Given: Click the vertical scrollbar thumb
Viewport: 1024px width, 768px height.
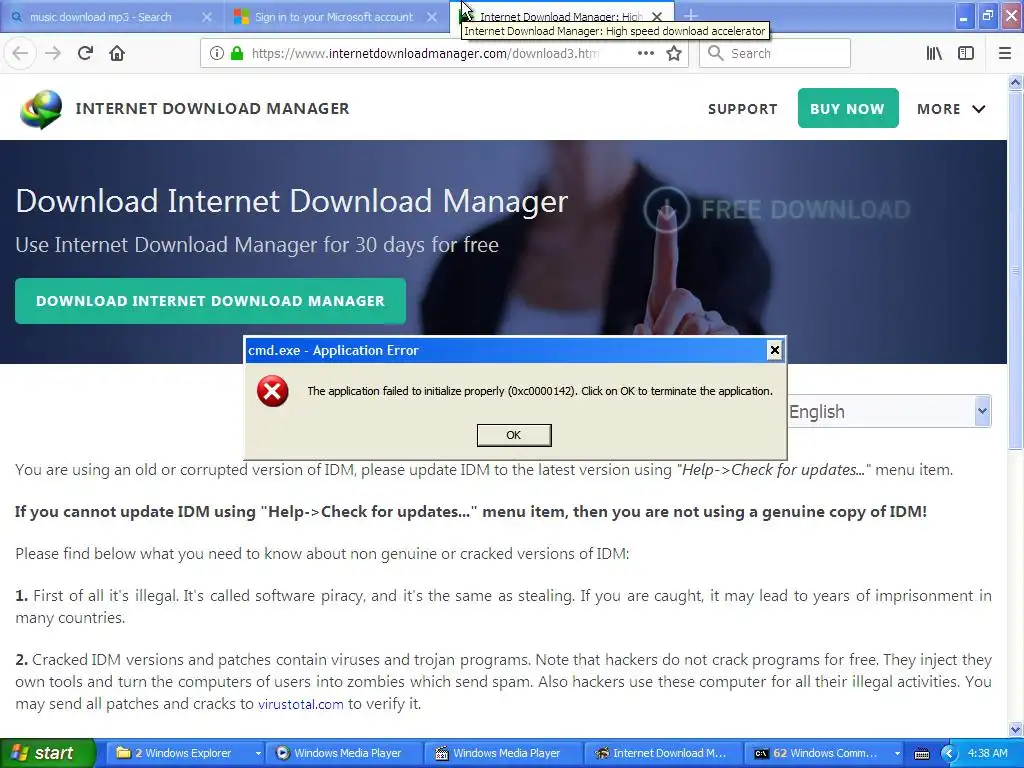Looking at the screenshot, I should point(1015,270).
